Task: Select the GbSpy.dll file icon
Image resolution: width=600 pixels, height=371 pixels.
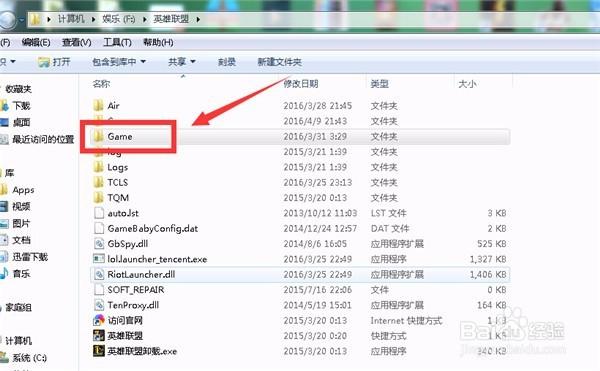Action: 99,243
